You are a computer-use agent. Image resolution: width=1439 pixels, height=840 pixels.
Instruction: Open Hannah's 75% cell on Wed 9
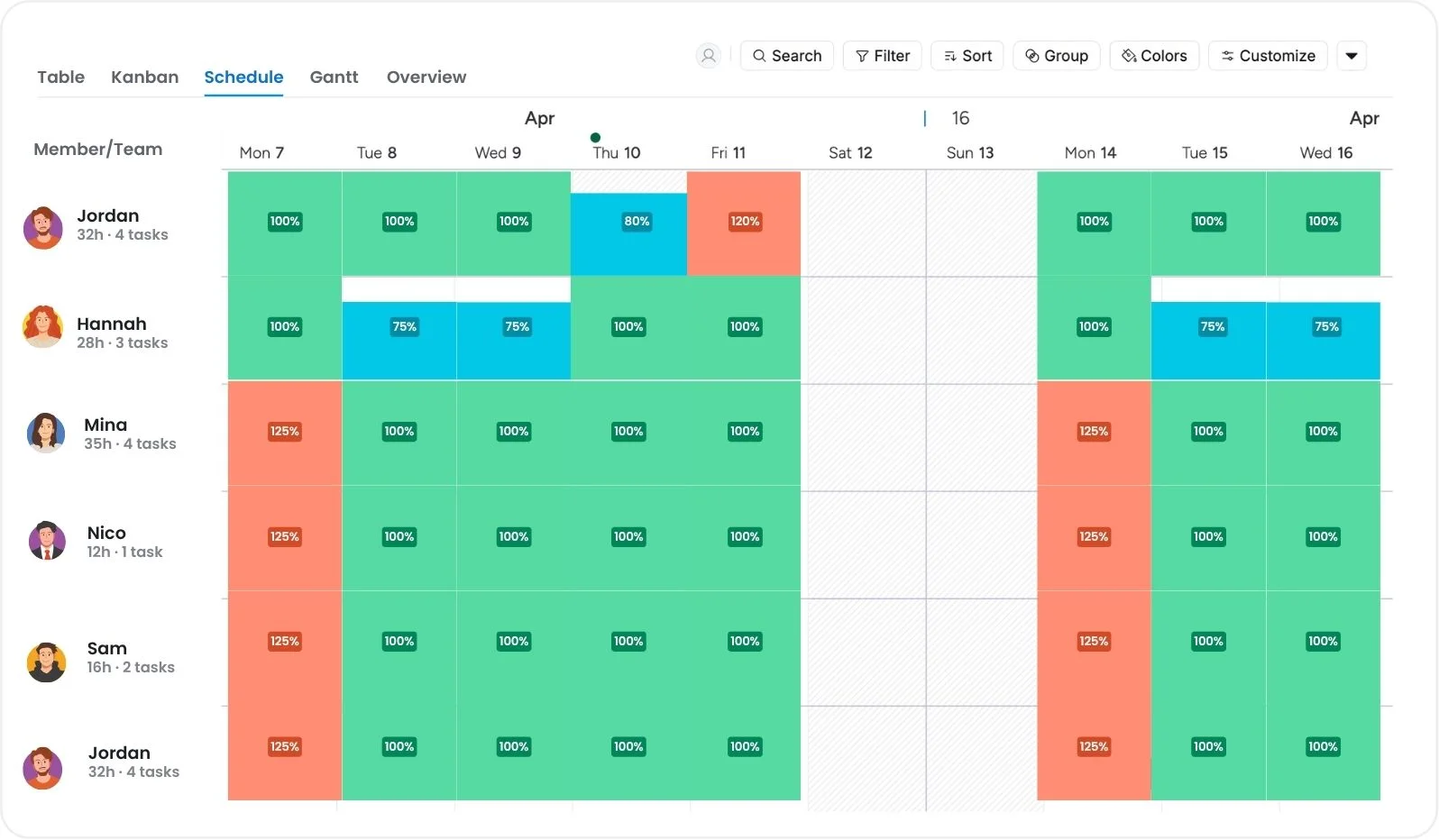point(514,341)
